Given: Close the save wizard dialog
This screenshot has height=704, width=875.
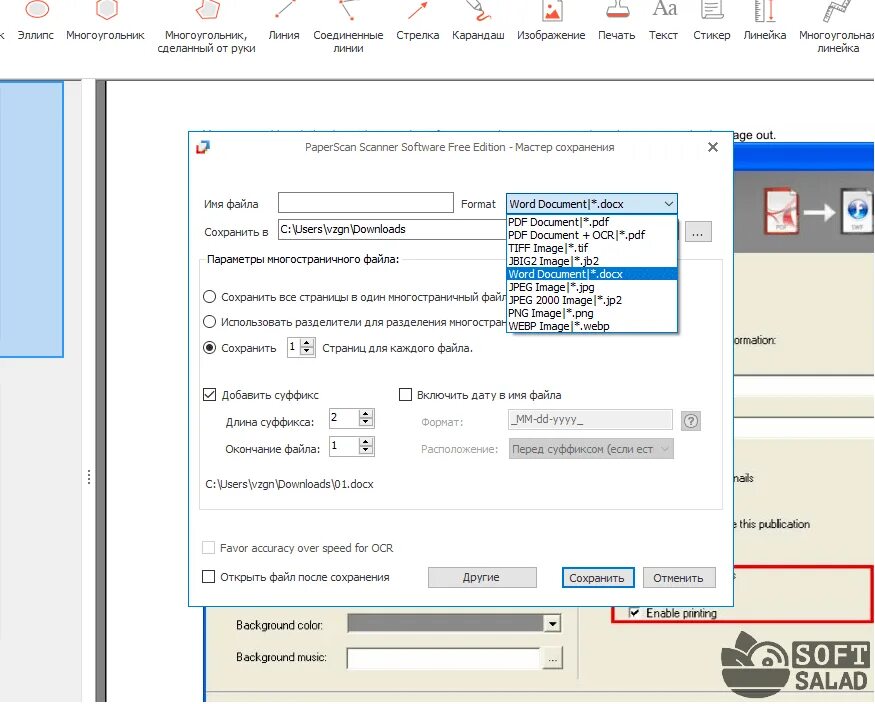Looking at the screenshot, I should point(713,147).
